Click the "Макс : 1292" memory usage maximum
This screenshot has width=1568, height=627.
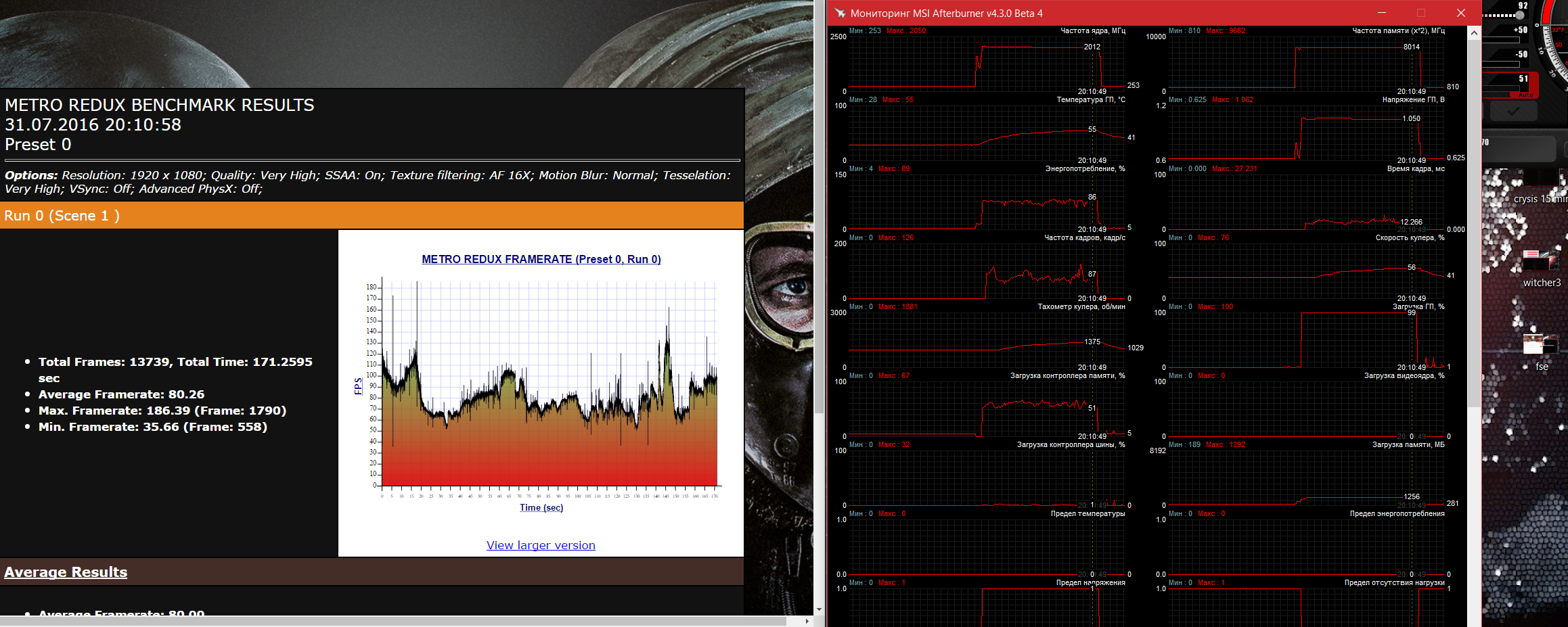pos(1226,444)
